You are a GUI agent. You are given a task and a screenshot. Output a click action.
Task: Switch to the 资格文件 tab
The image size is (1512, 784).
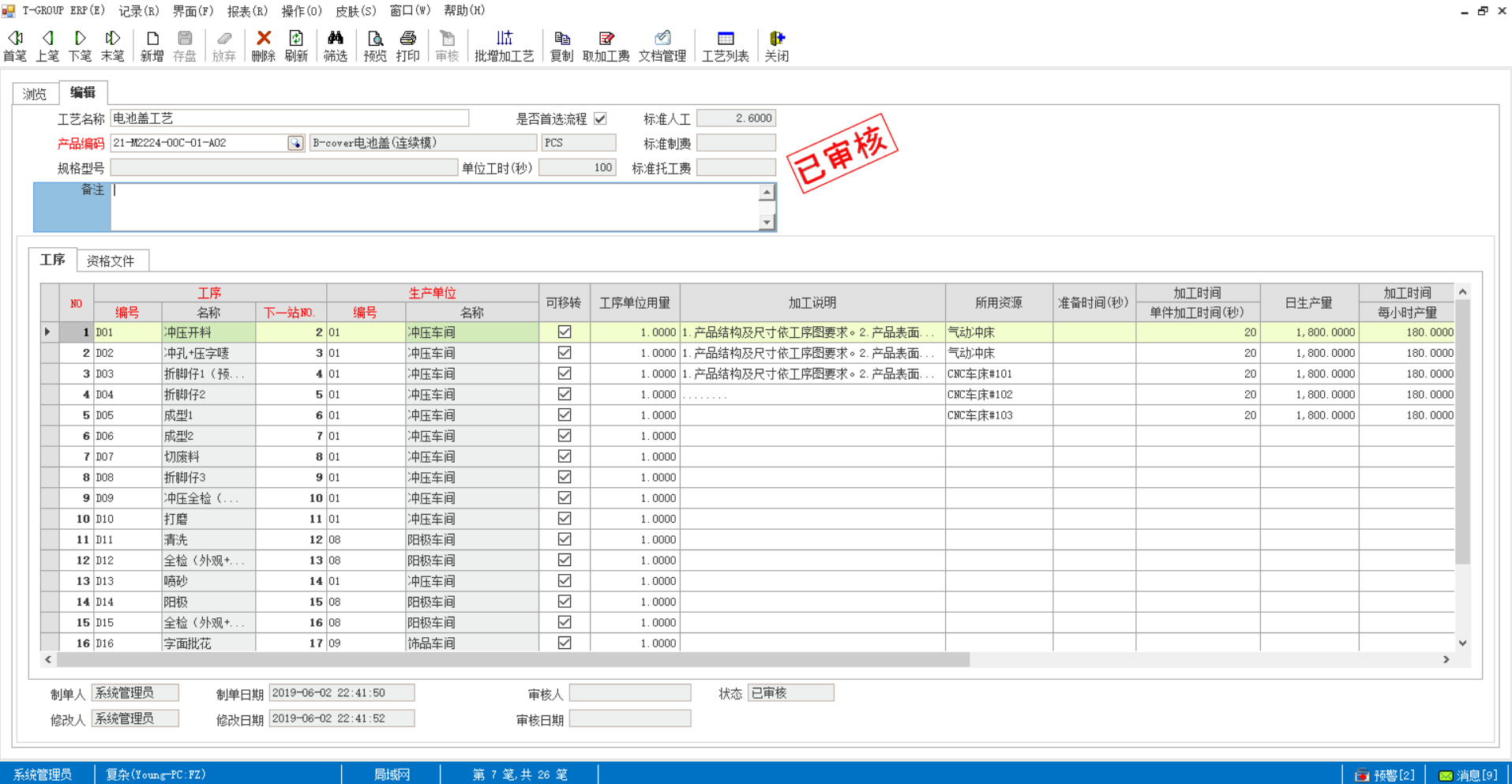[111, 261]
